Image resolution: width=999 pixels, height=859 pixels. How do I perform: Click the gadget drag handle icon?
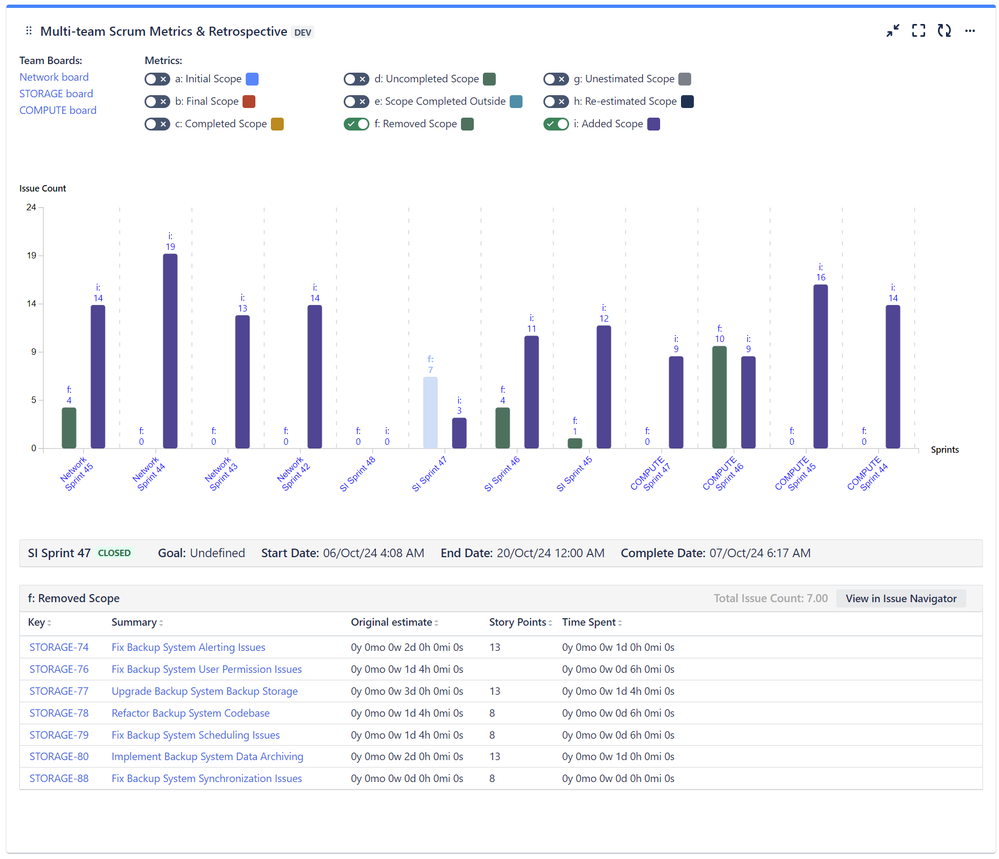(29, 32)
